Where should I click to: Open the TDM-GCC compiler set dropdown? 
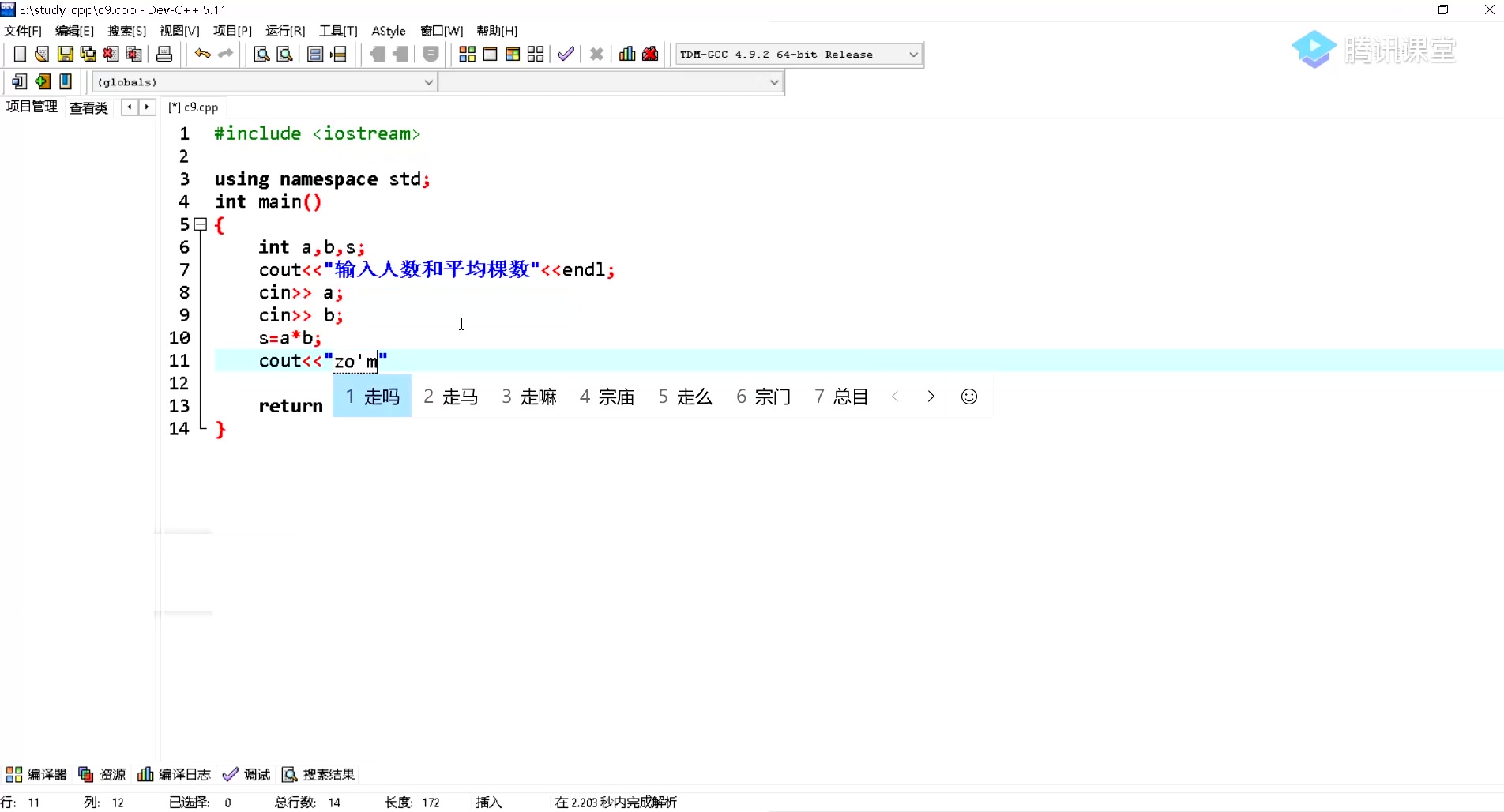(x=912, y=54)
